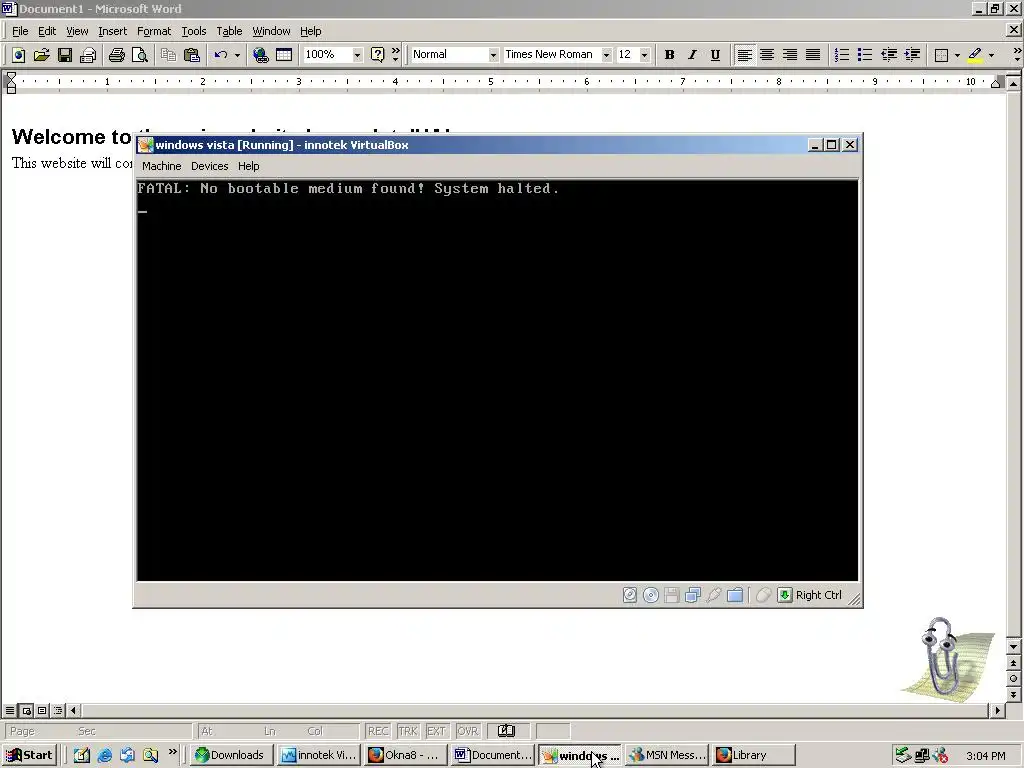The image size is (1024, 768).
Task: Open the Zoom 100% dropdown
Action: (357, 55)
